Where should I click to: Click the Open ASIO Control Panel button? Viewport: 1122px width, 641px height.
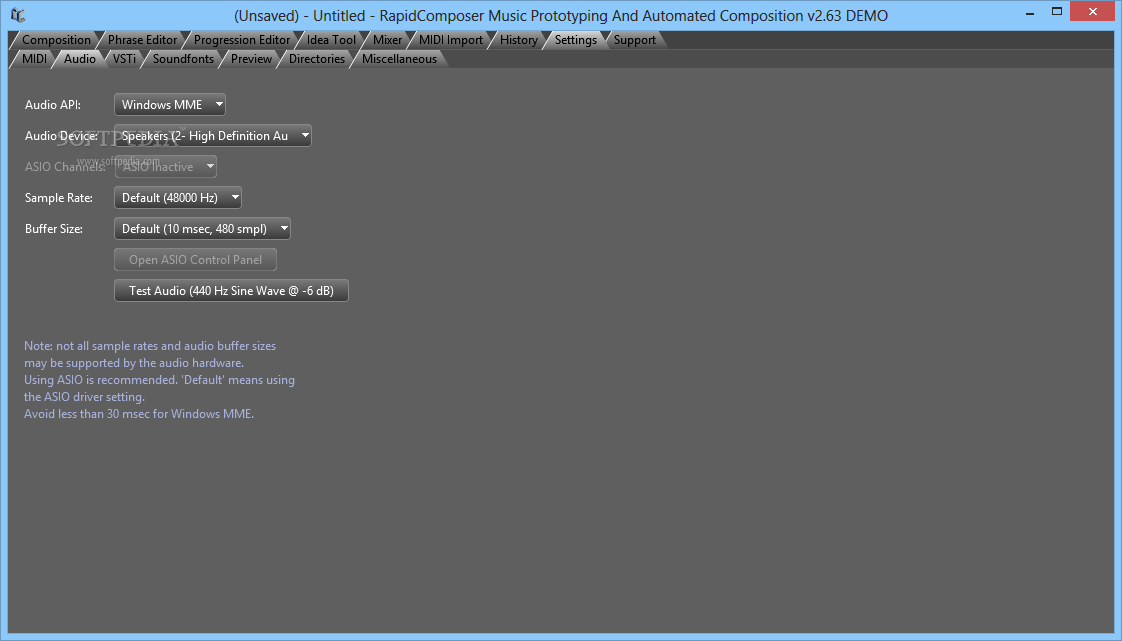[195, 260]
